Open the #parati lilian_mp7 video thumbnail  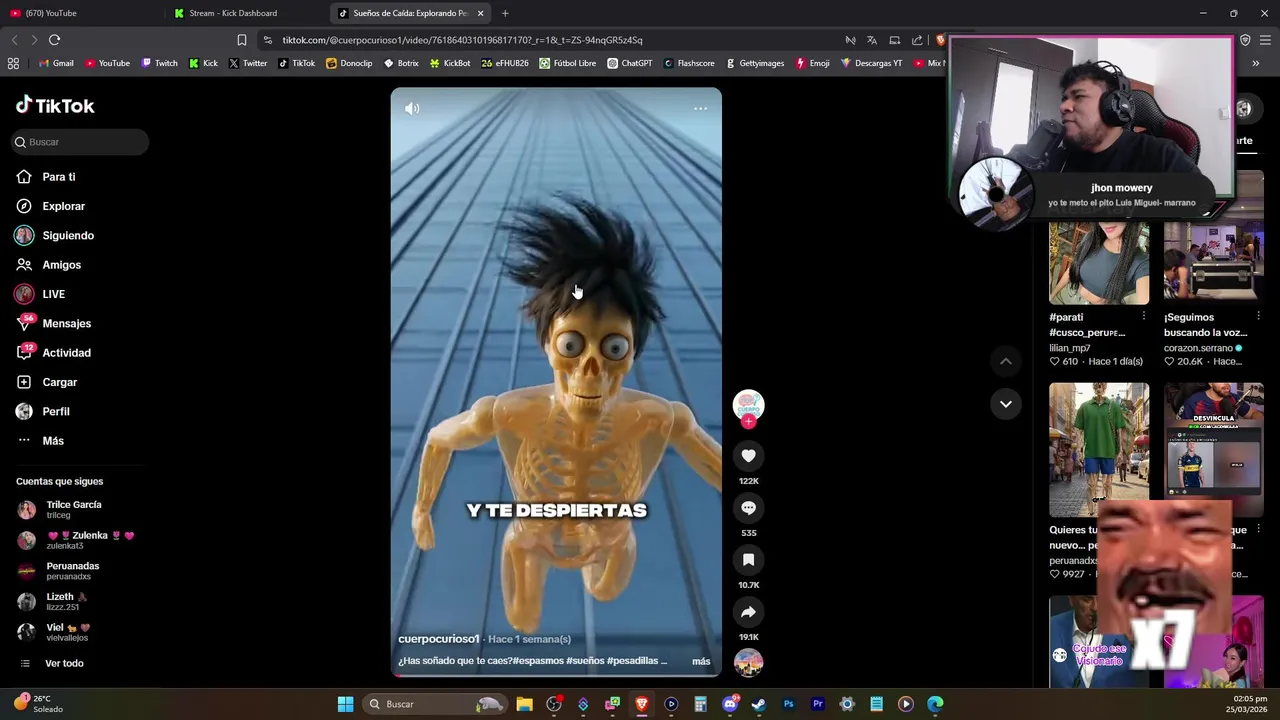(1099, 262)
